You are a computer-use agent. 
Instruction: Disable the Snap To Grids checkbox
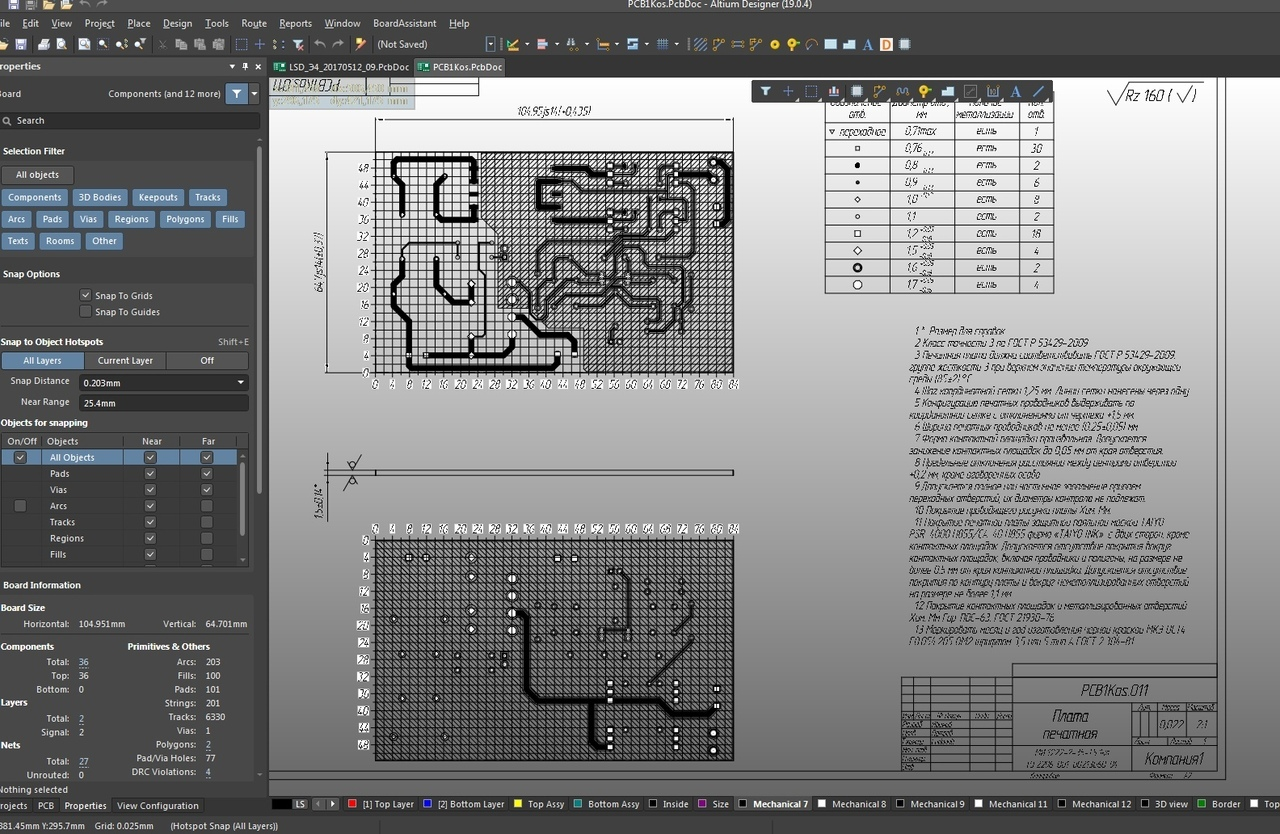(86, 296)
